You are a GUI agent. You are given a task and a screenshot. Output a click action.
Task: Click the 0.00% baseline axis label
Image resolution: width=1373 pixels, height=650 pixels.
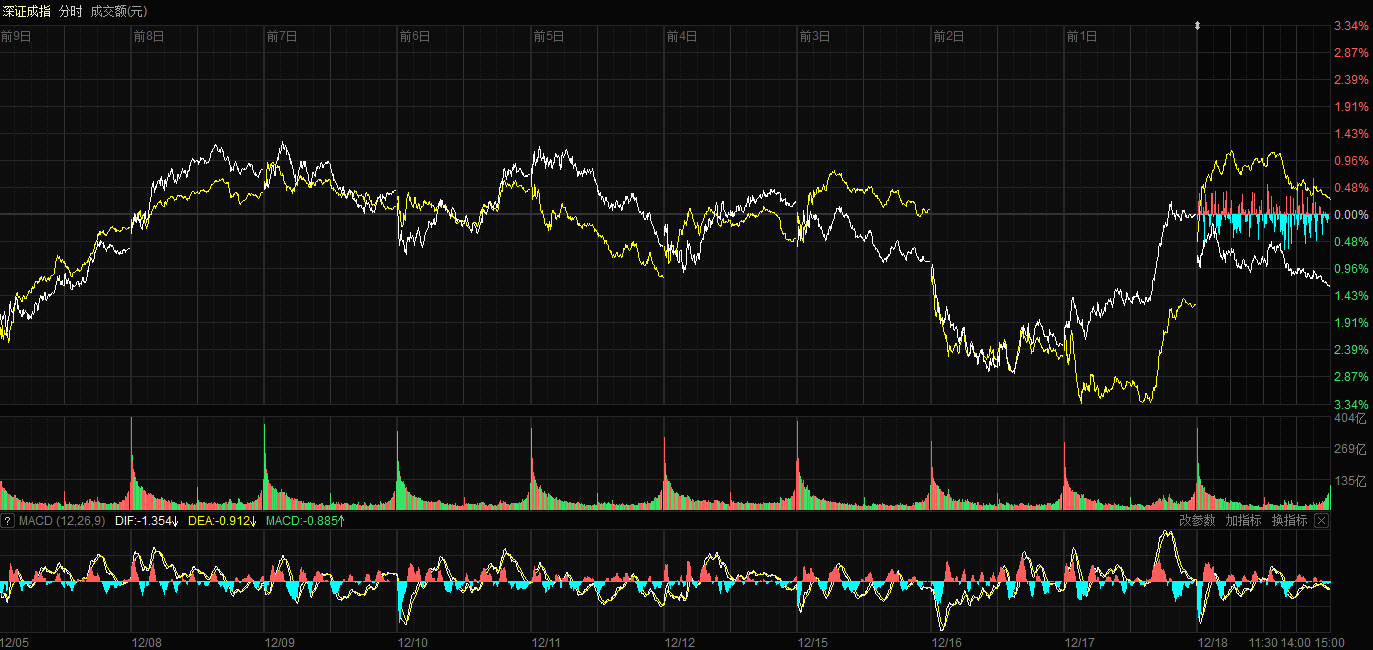click(x=1351, y=215)
